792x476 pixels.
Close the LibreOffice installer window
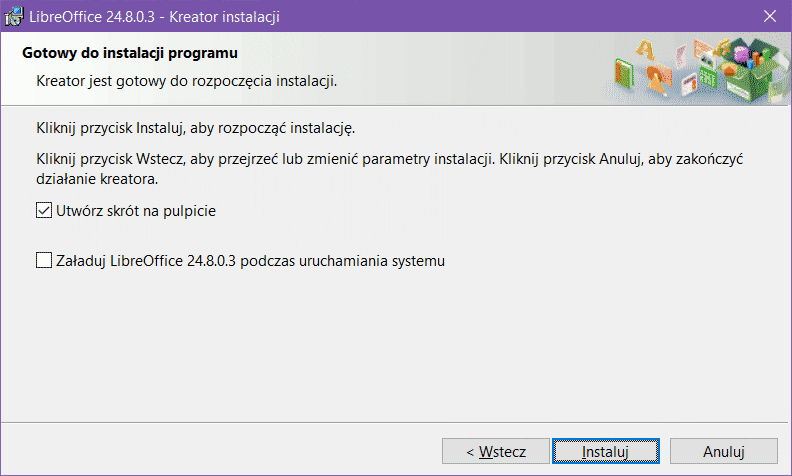769,16
